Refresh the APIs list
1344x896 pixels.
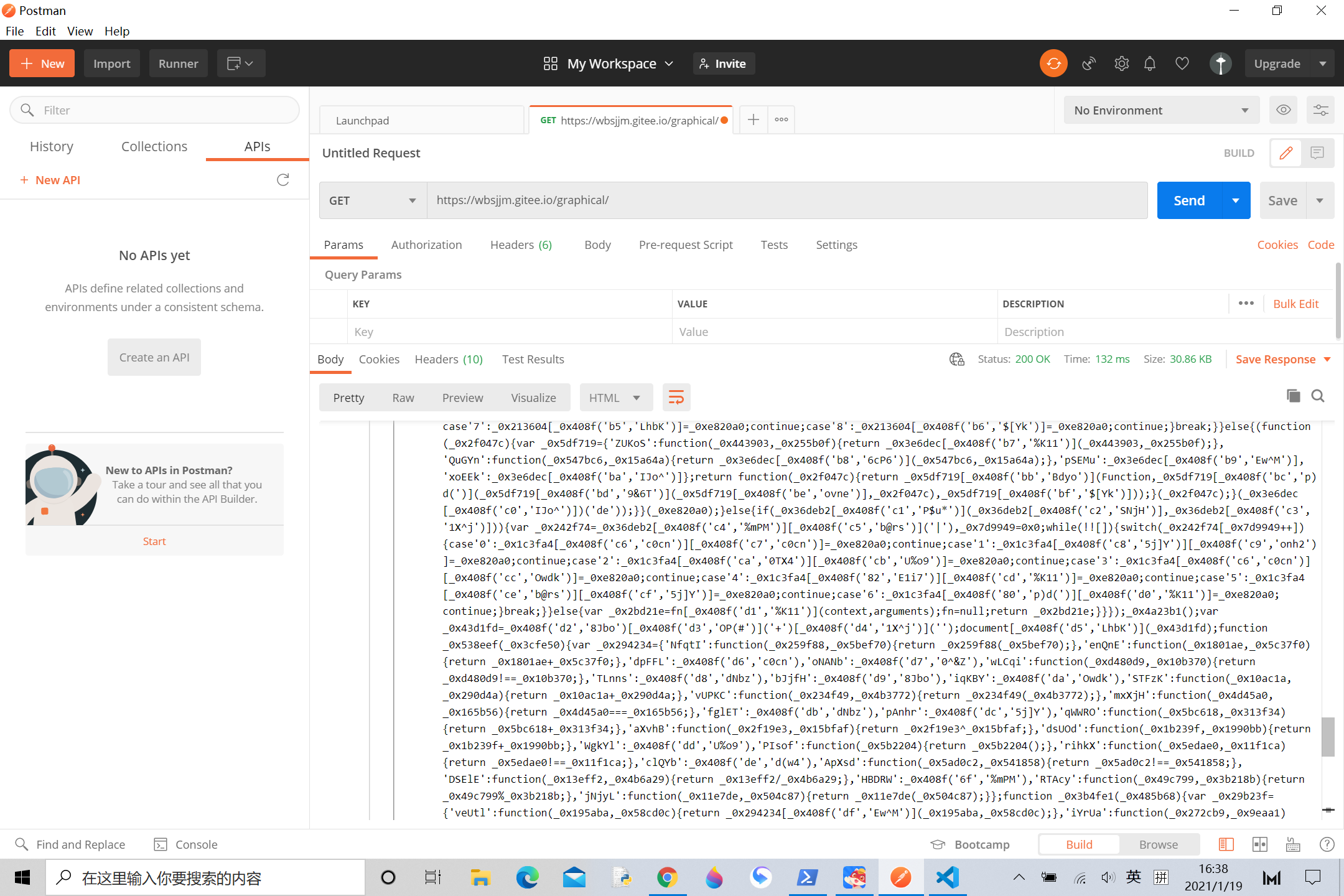point(283,180)
